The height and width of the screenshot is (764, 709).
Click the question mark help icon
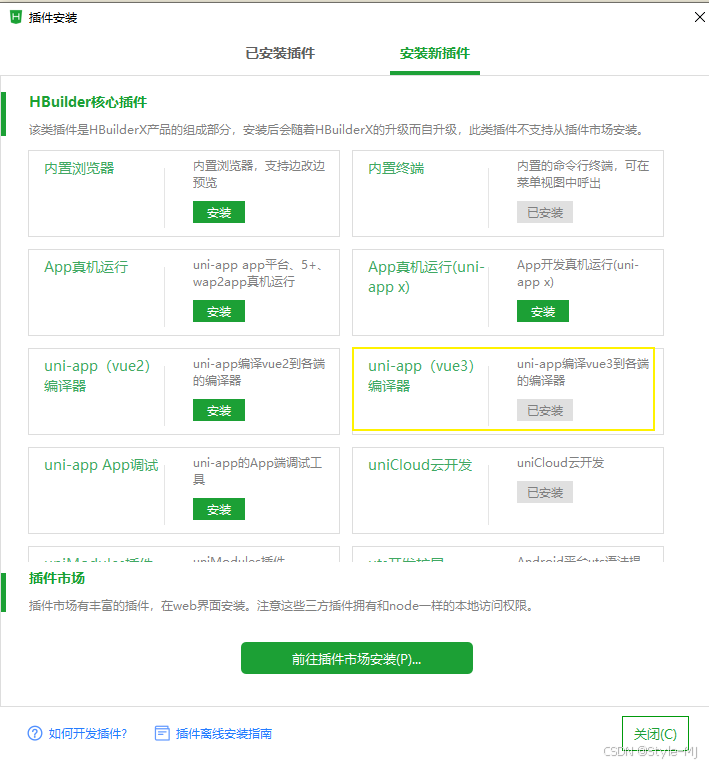pos(35,733)
